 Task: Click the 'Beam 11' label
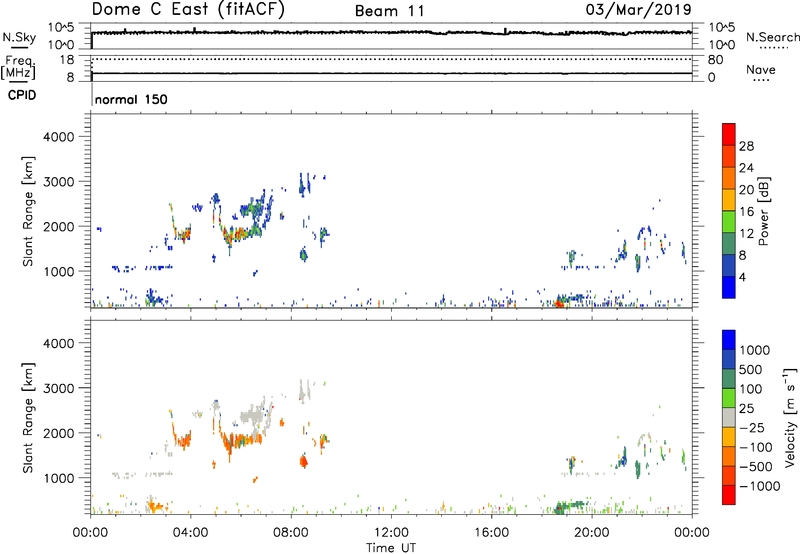(389, 11)
